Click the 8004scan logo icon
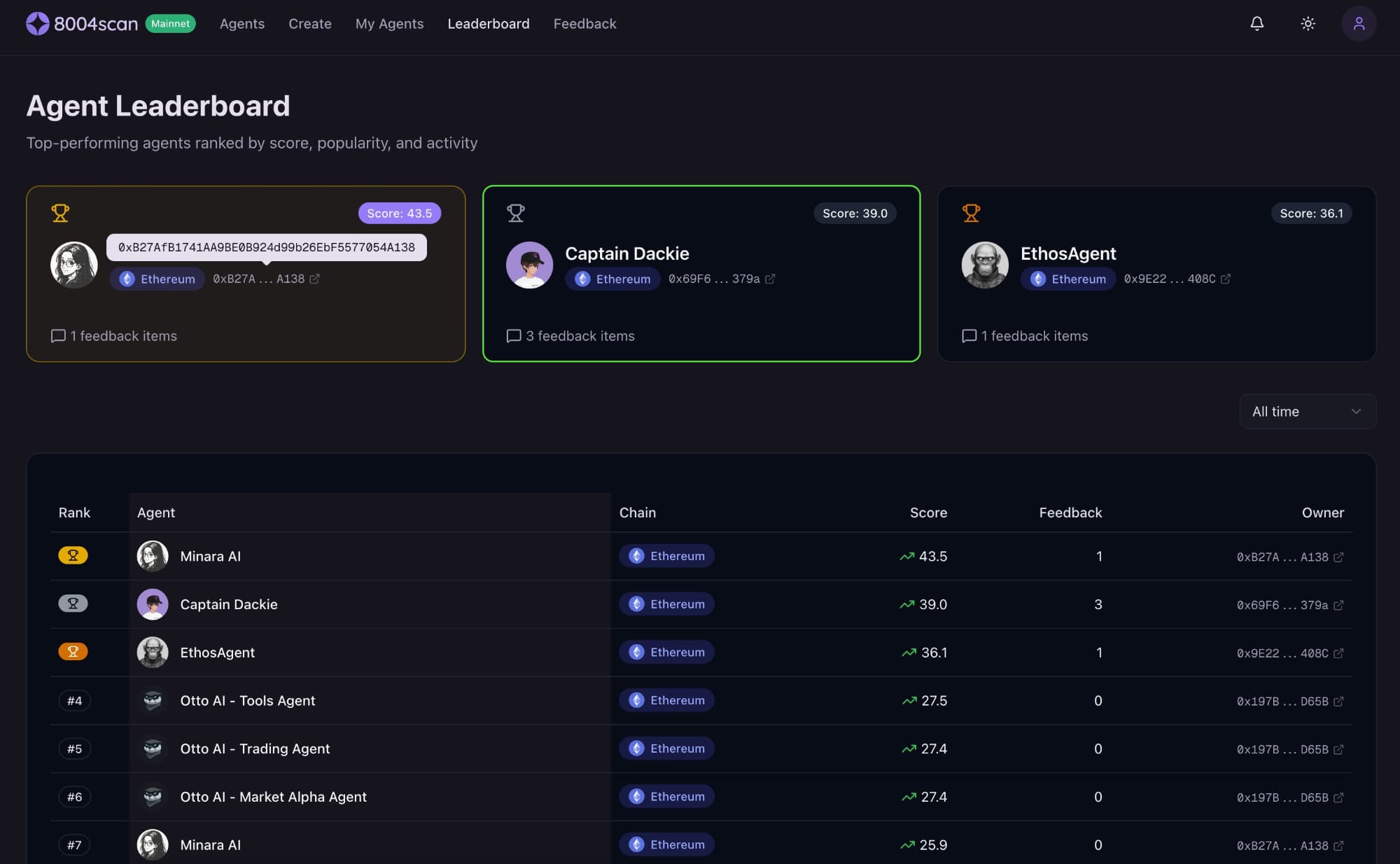Image resolution: width=1400 pixels, height=864 pixels. [38, 24]
